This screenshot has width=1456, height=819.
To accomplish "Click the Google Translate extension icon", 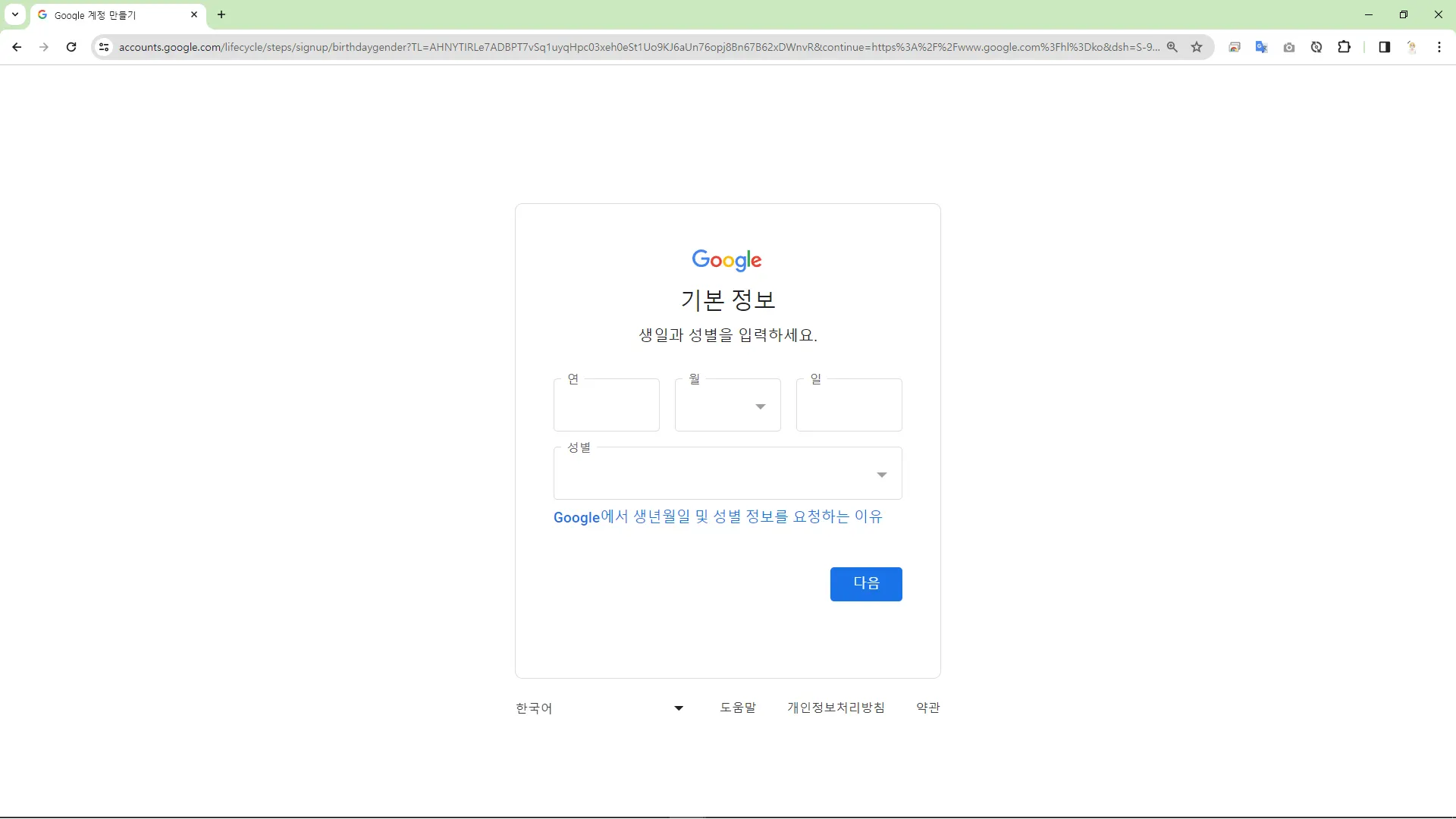I will tap(1261, 47).
